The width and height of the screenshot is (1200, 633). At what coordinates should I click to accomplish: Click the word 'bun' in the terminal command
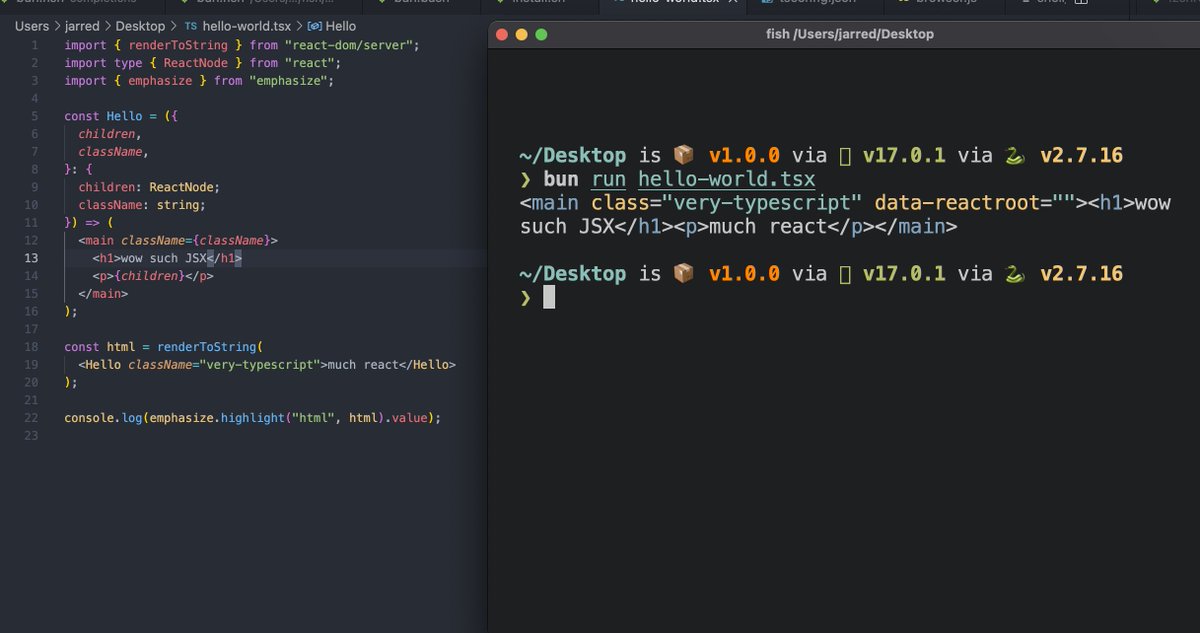pyautogui.click(x=561, y=180)
